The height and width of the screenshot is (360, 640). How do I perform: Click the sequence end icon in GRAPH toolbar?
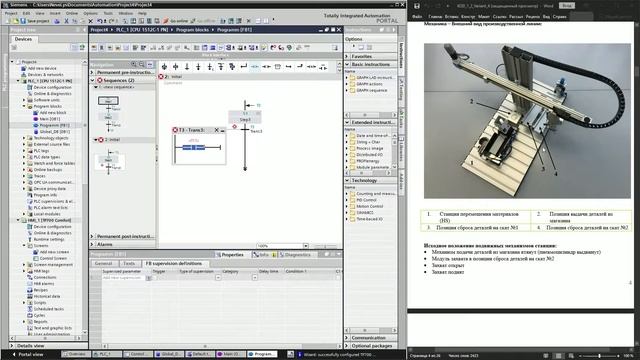point(198,67)
